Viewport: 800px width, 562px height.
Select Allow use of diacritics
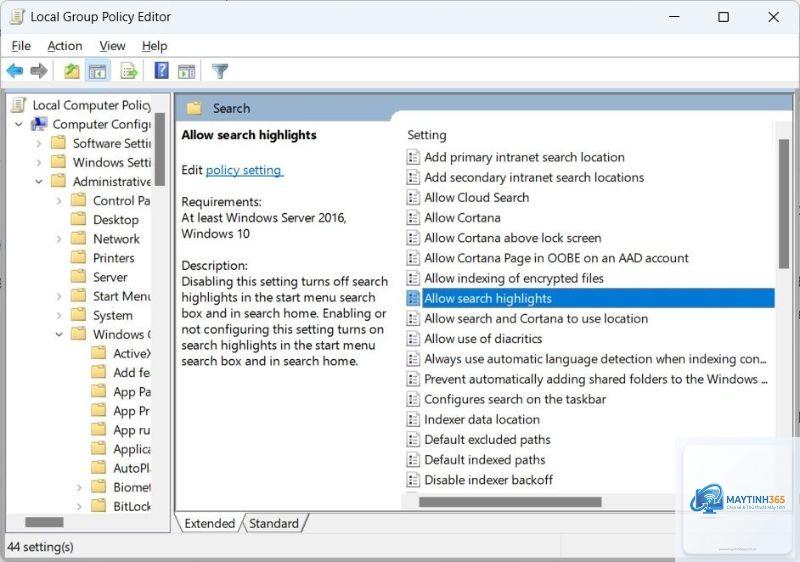(x=483, y=339)
